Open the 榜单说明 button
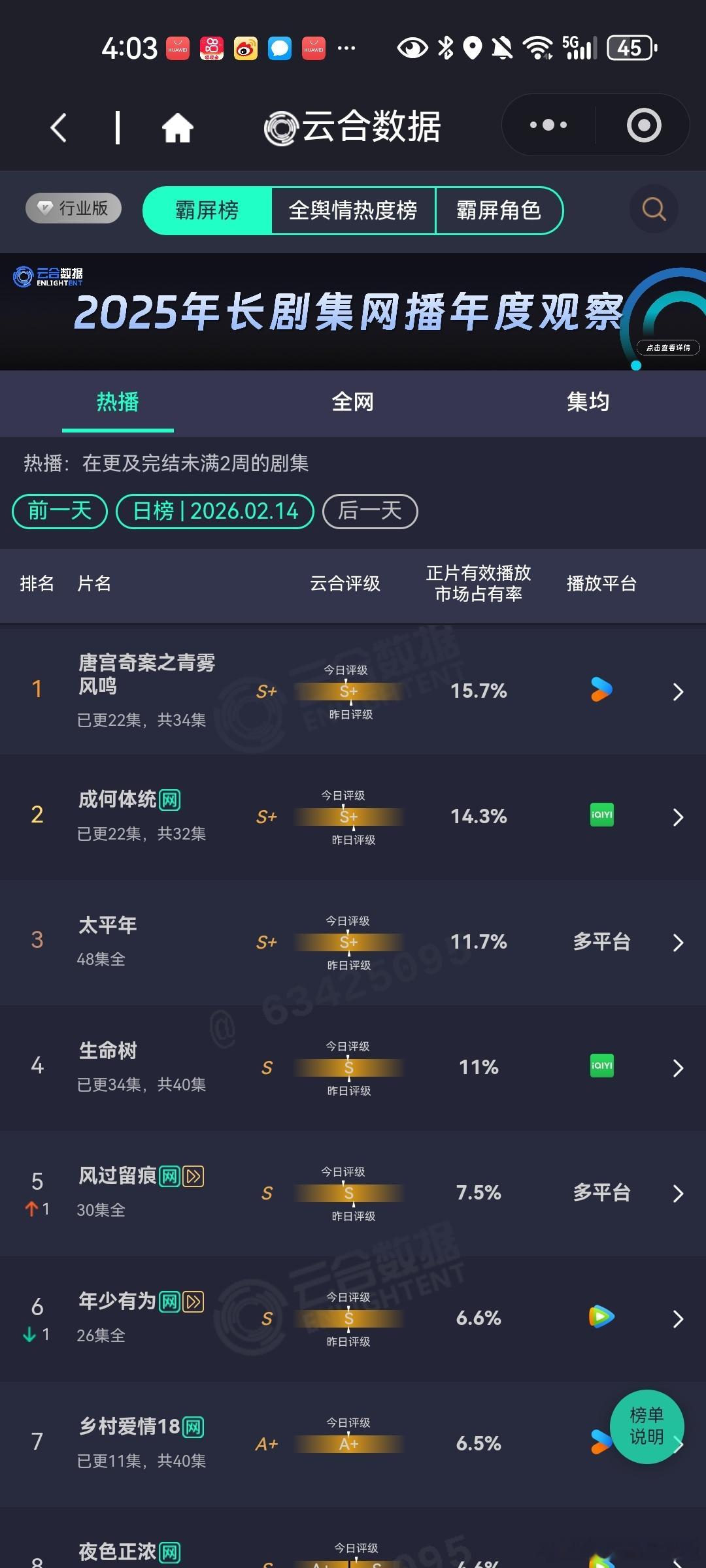706x1568 pixels. tap(647, 1428)
